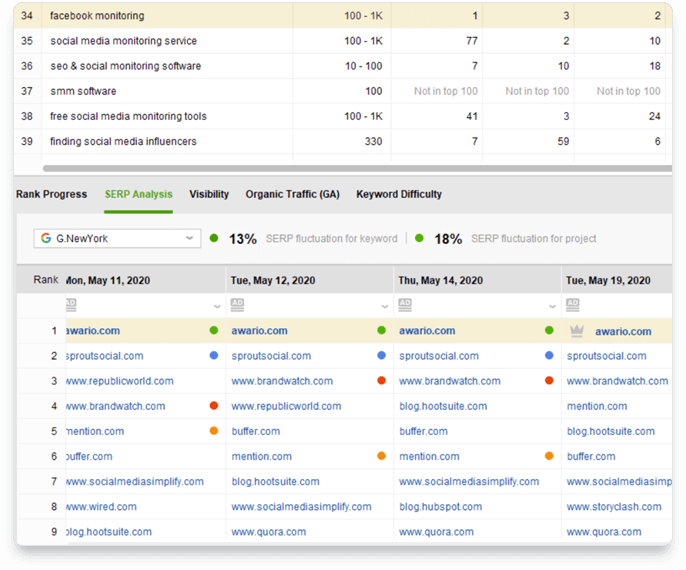The image size is (686, 570).
Task: Expand the ads chevron under Thu, May 14
Action: pyautogui.click(x=552, y=306)
